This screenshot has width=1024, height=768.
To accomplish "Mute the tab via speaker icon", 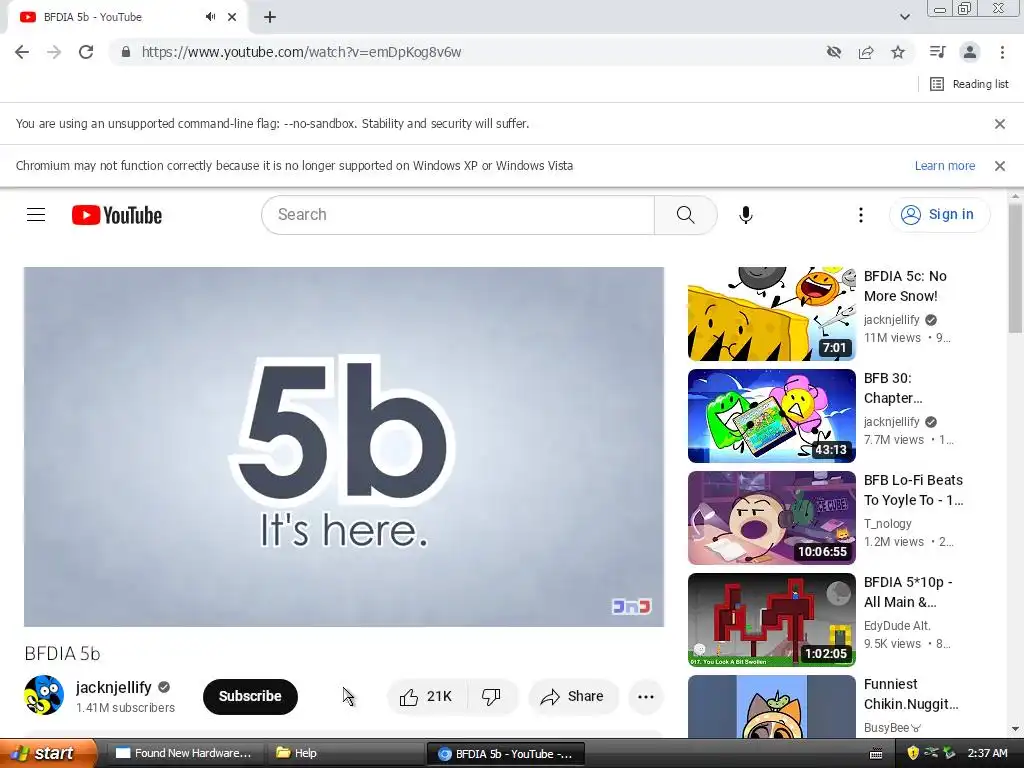I will point(210,17).
